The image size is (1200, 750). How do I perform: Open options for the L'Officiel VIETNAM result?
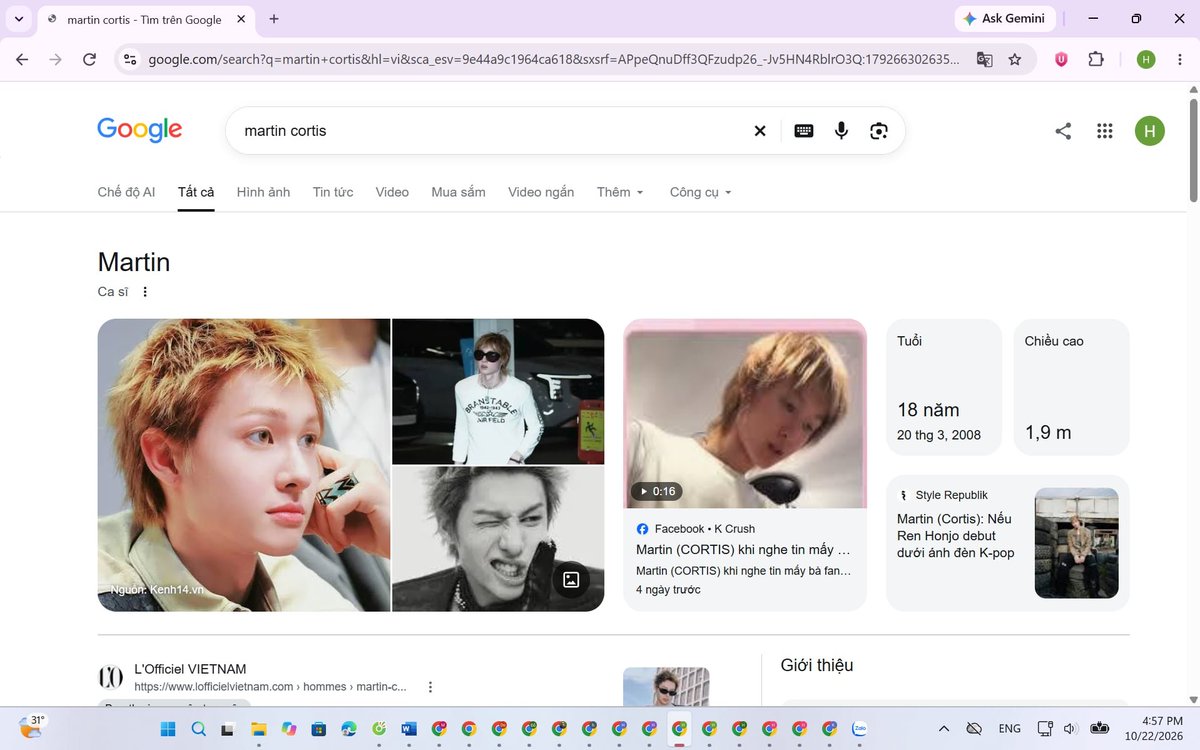431,687
